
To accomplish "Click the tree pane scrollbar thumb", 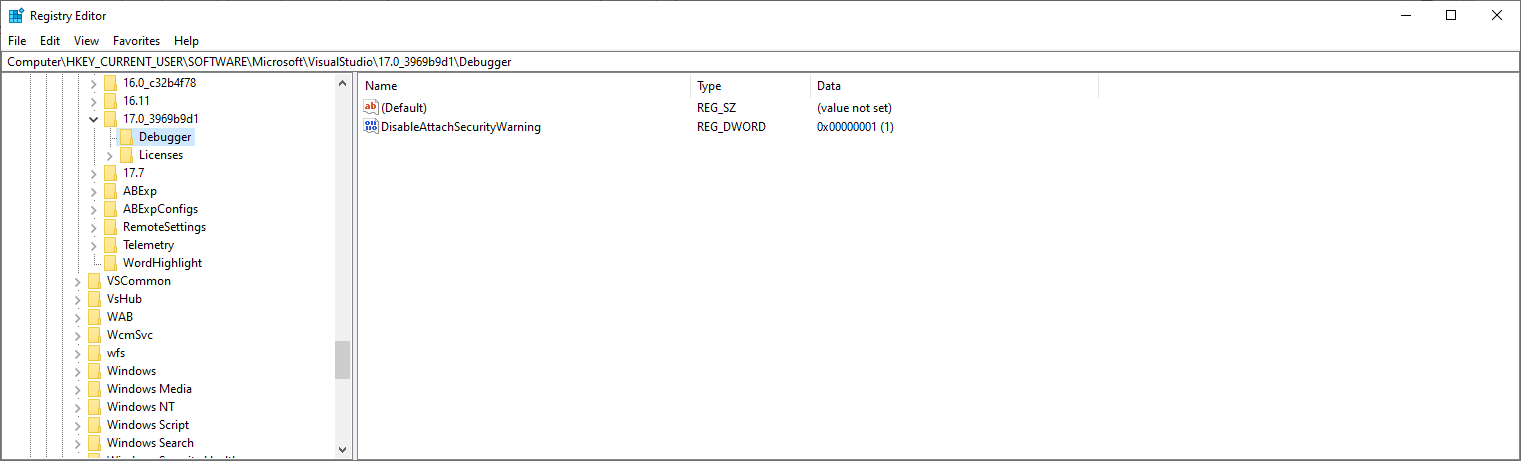I will pyautogui.click(x=343, y=360).
